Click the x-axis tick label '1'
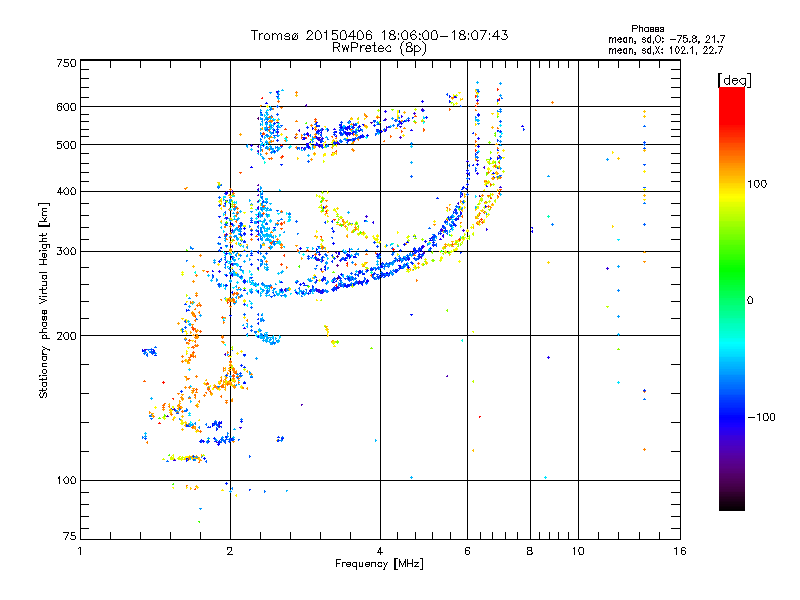Viewport: 800px width, 600px height. click(x=80, y=551)
